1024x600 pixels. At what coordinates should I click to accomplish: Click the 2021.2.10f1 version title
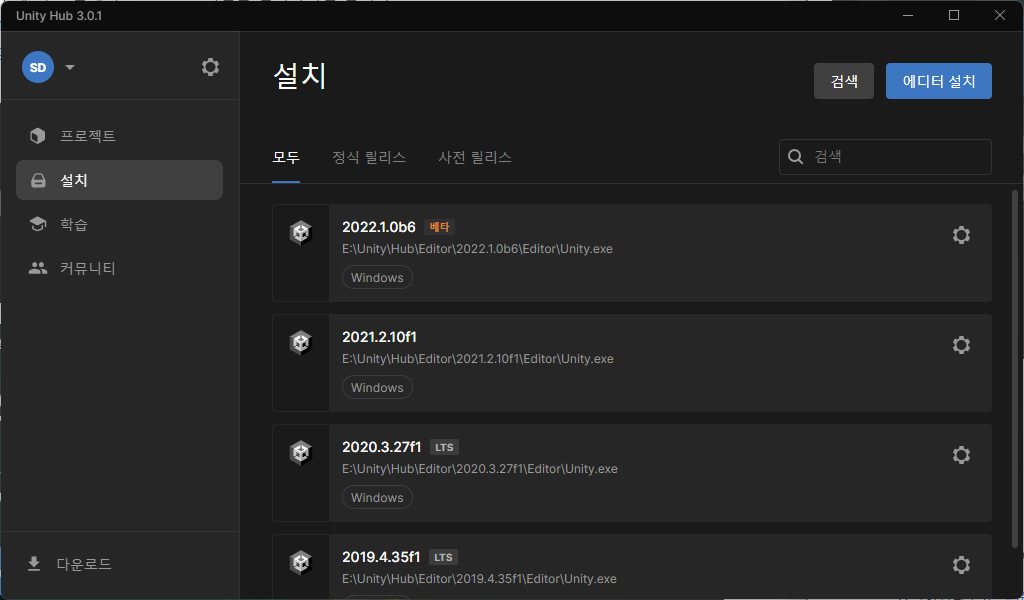click(379, 337)
